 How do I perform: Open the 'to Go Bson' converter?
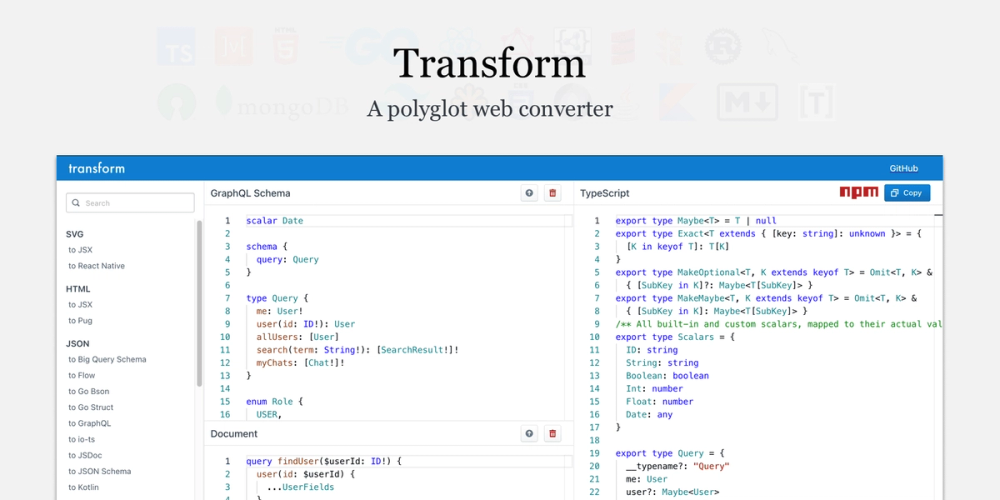point(89,392)
